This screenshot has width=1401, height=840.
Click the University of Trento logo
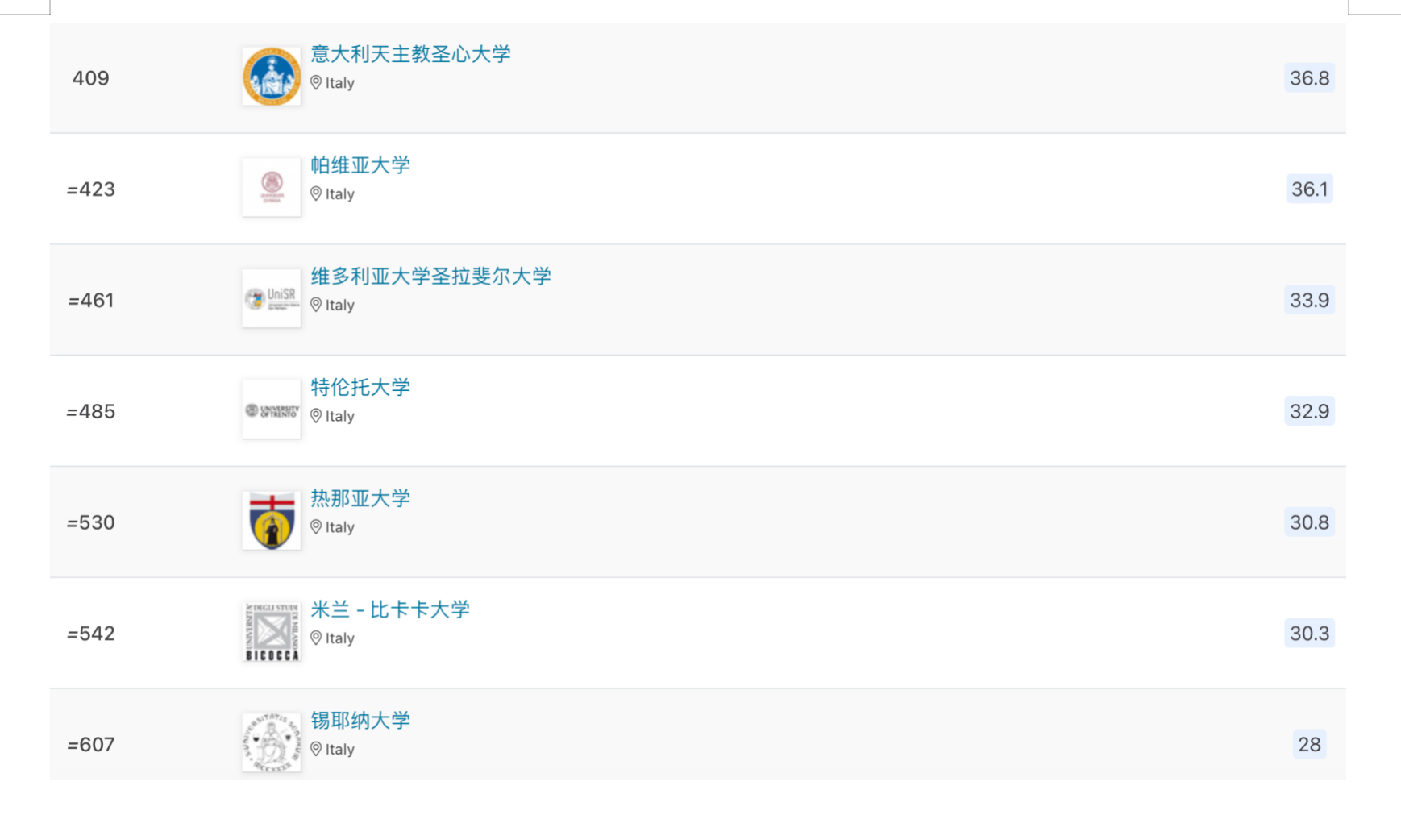(272, 410)
